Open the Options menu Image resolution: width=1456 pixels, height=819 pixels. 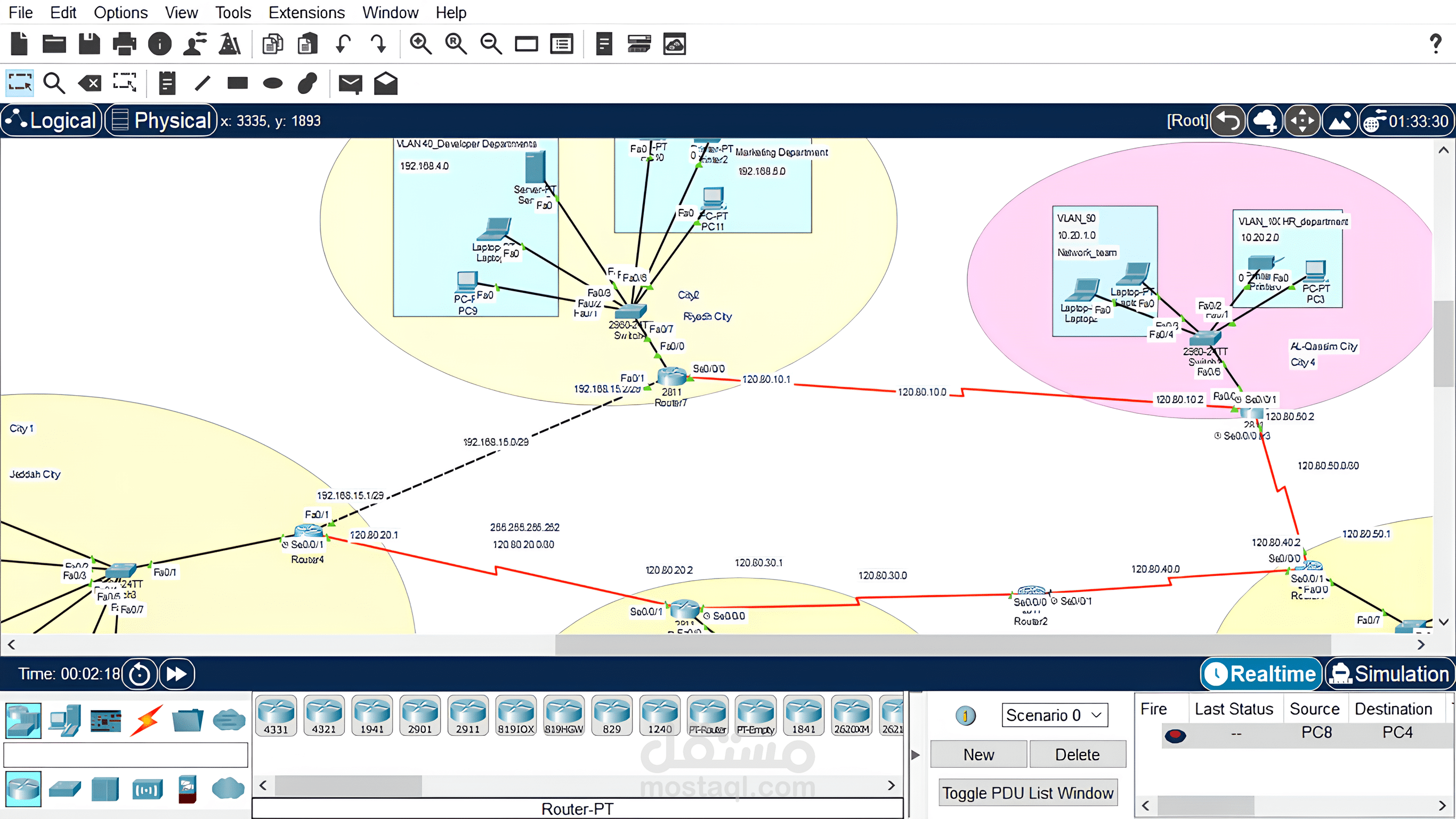[120, 12]
